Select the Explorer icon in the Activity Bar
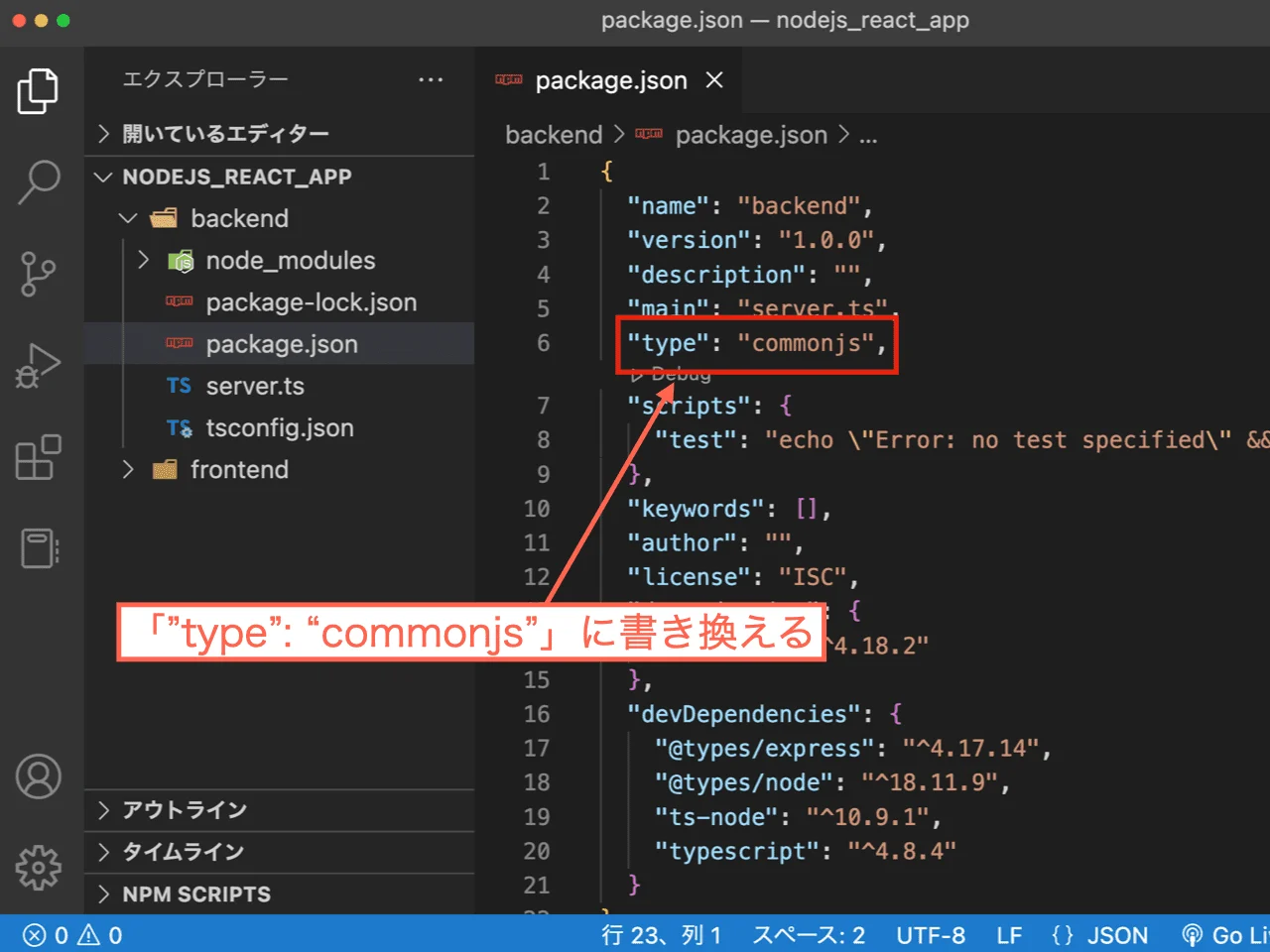 [39, 90]
